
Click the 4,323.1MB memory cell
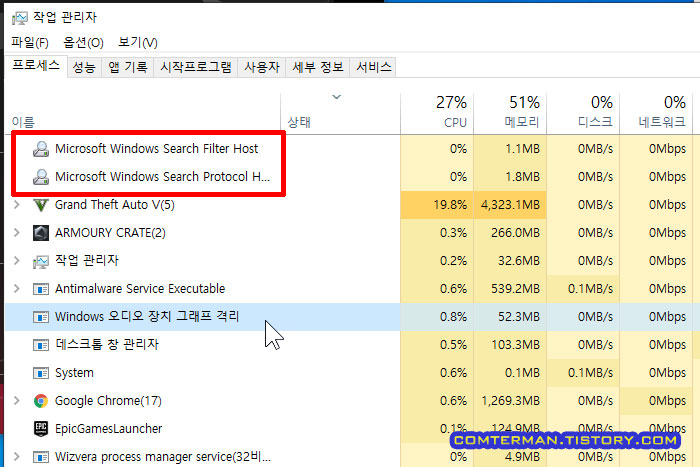click(510, 205)
